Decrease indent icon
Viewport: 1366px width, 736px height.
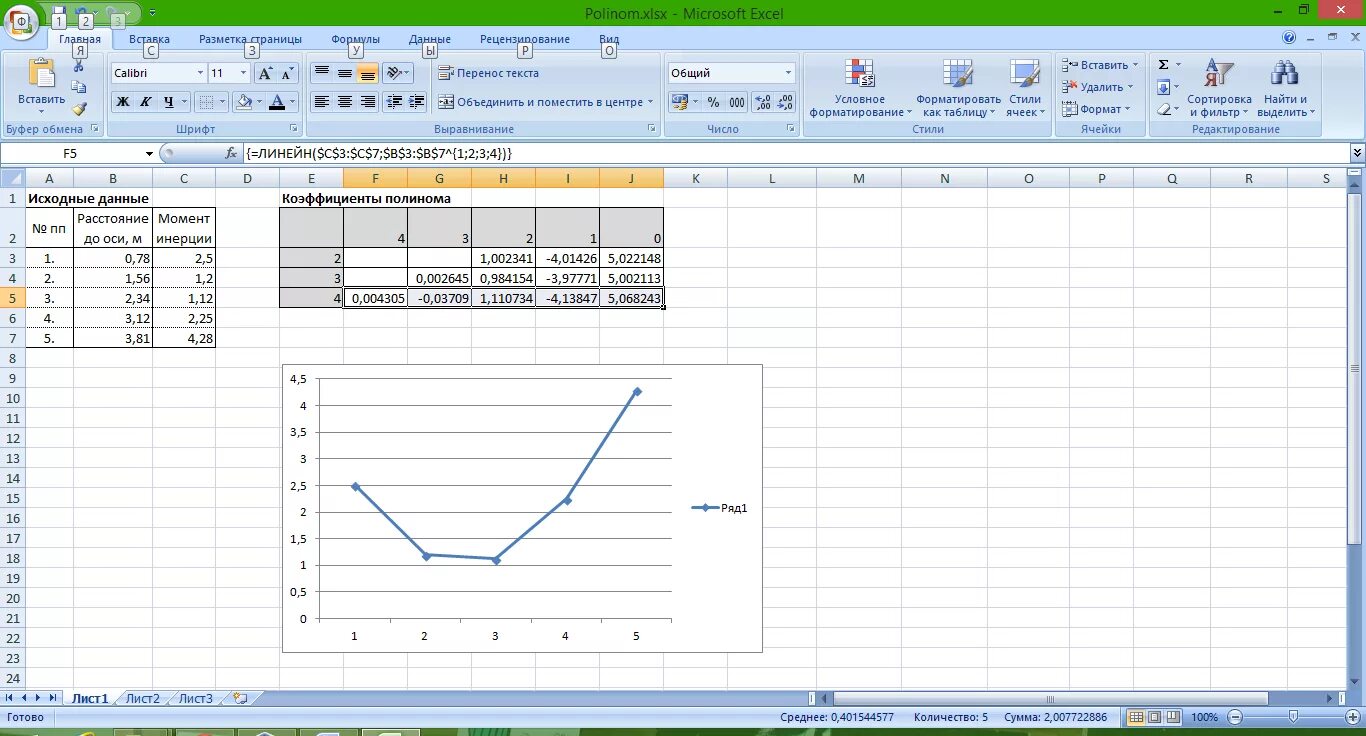coord(394,102)
